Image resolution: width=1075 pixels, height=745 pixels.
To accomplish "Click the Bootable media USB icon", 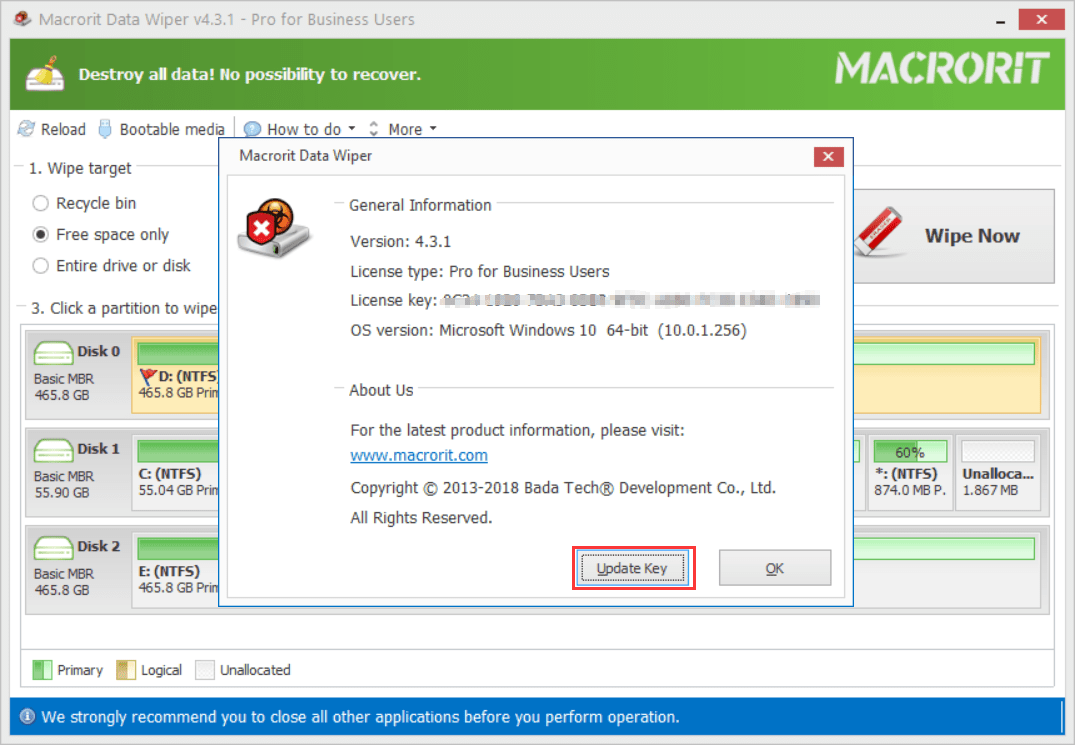I will [105, 129].
